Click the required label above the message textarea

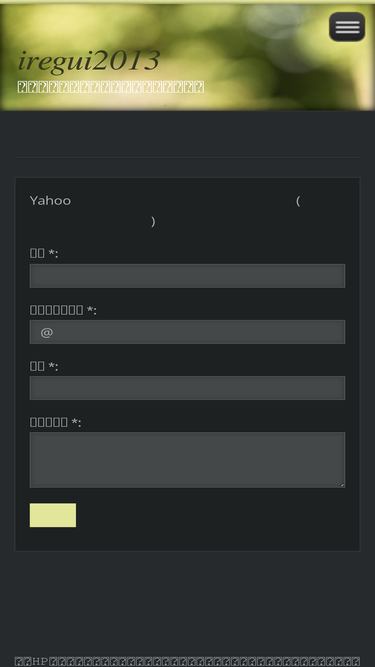click(x=55, y=422)
